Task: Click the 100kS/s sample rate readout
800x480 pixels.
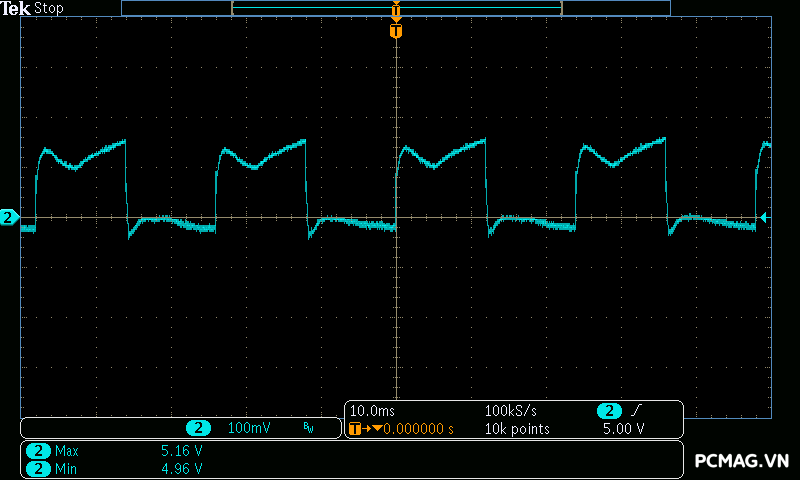Action: [511, 411]
